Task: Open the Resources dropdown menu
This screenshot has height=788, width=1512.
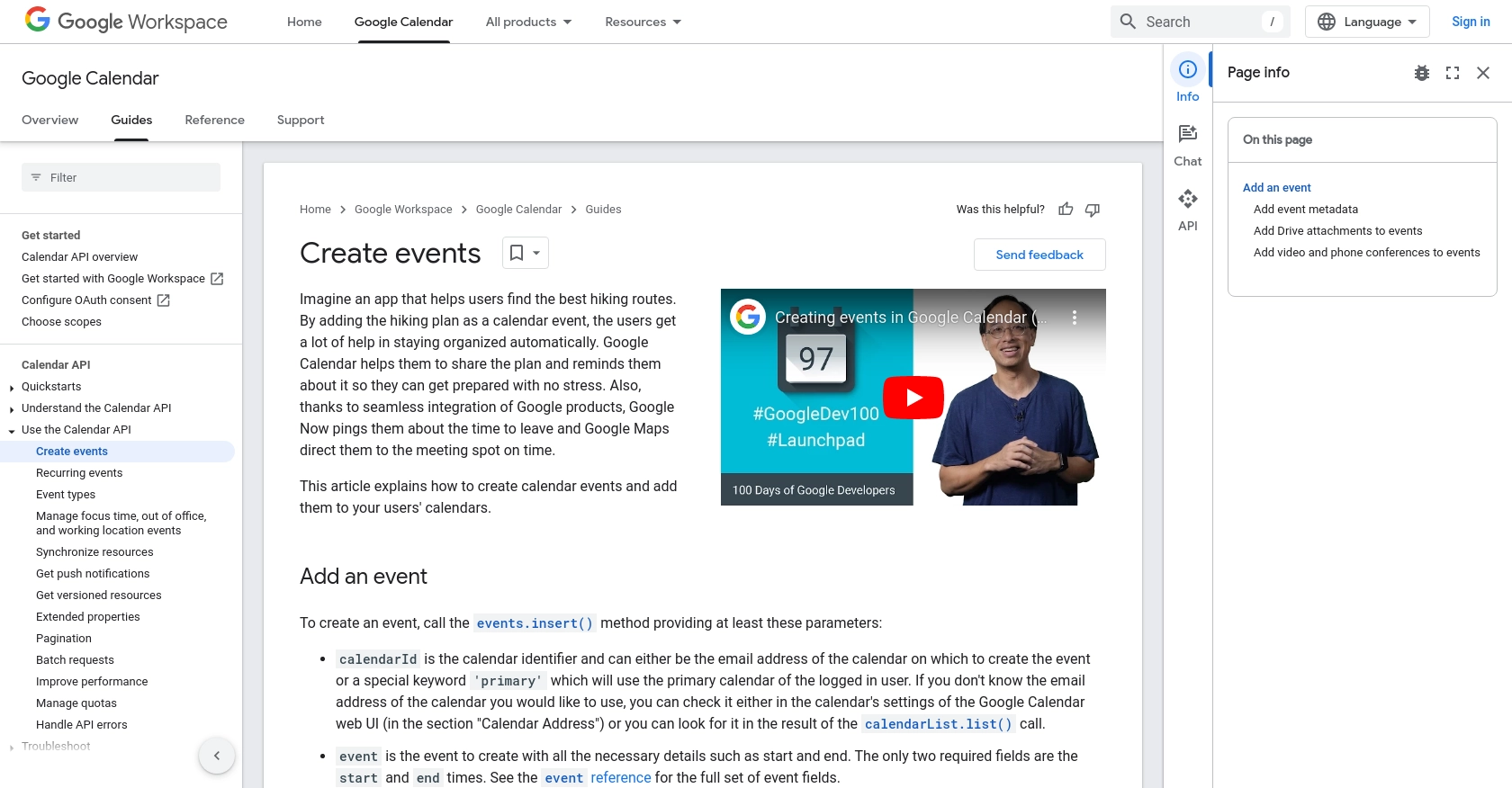Action: 643,22
